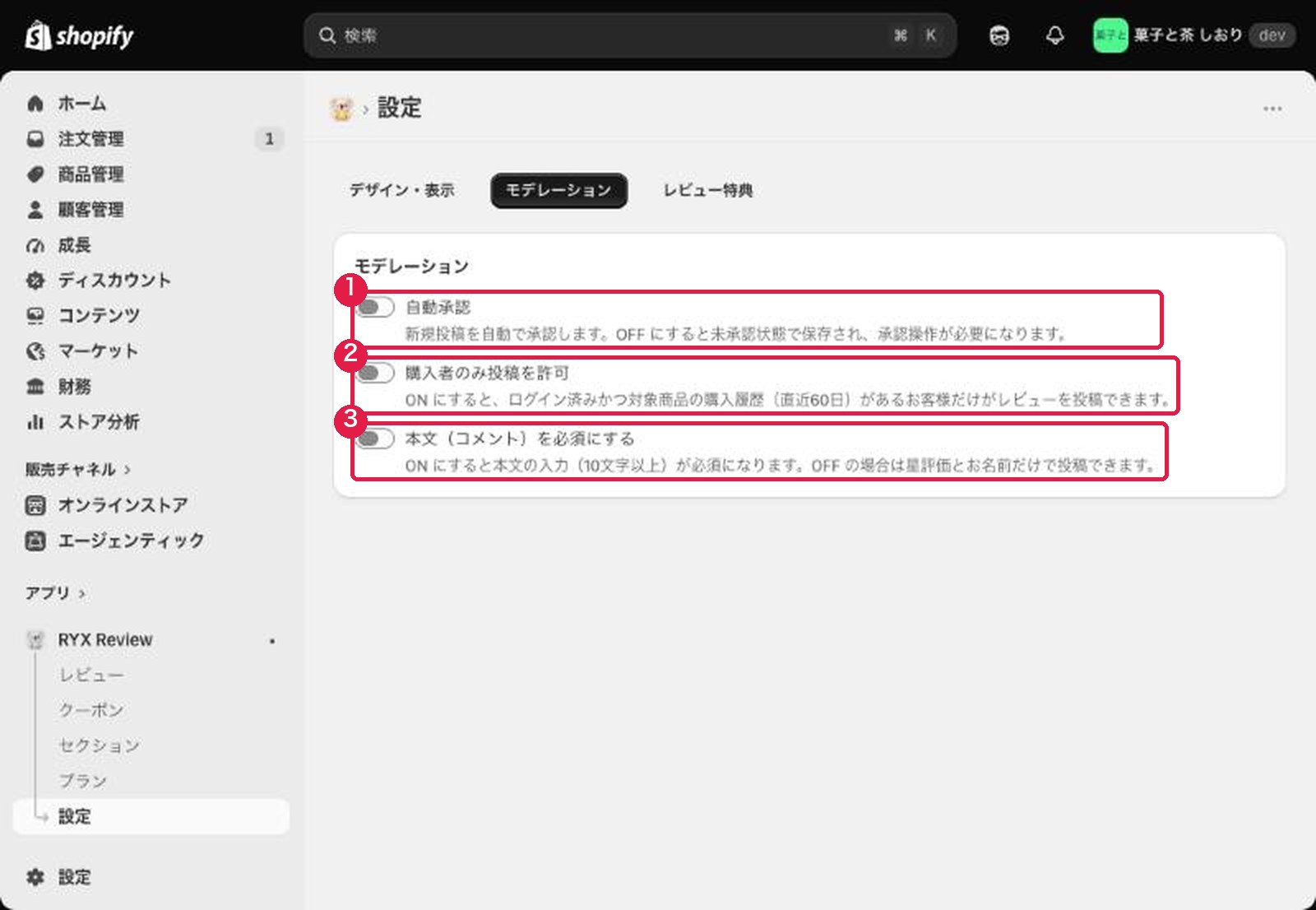Click the 顧客管理 person icon
The image size is (1316, 910).
coord(35,210)
